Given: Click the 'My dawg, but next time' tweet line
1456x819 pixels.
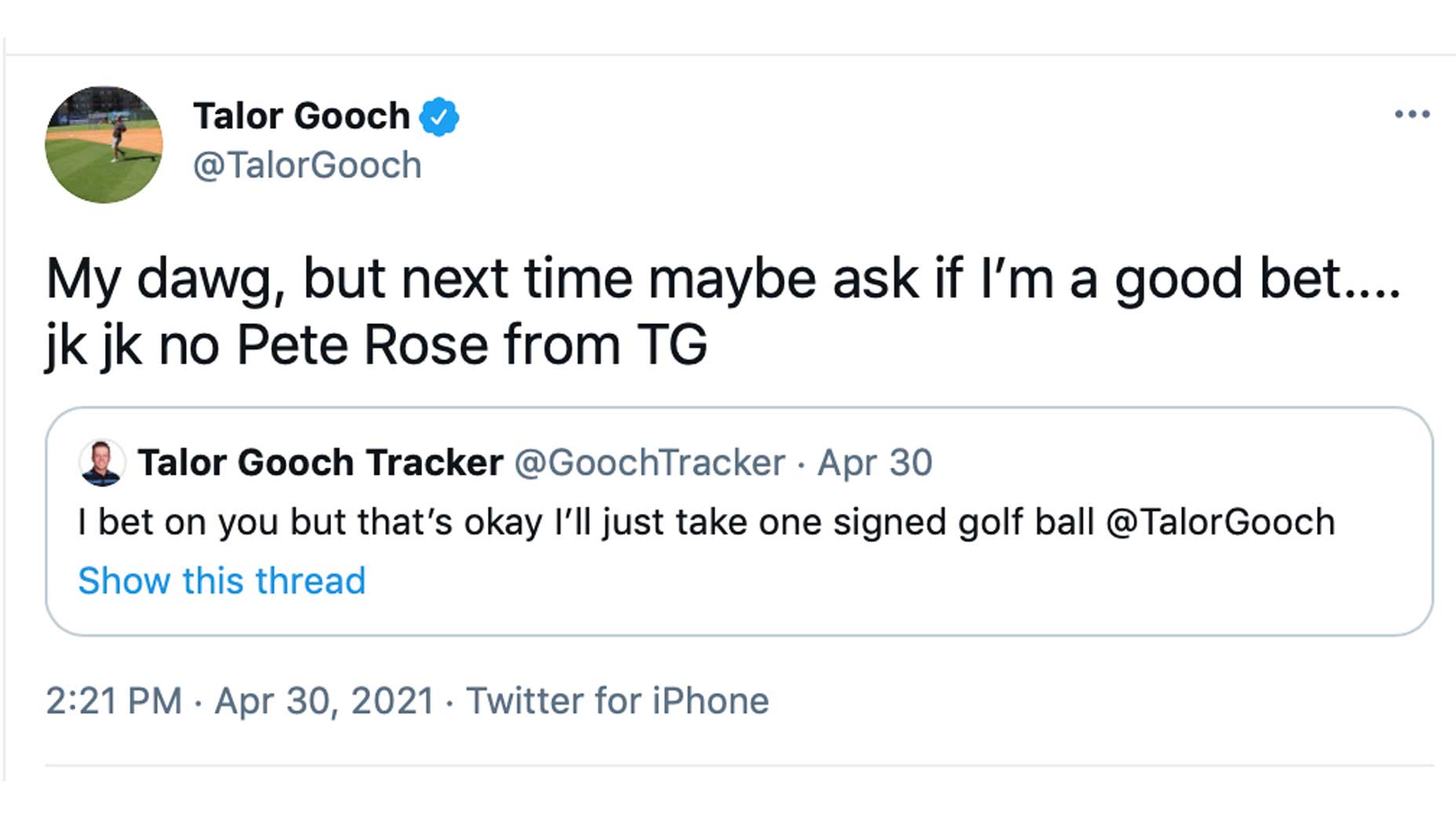Looking at the screenshot, I should point(337,278).
